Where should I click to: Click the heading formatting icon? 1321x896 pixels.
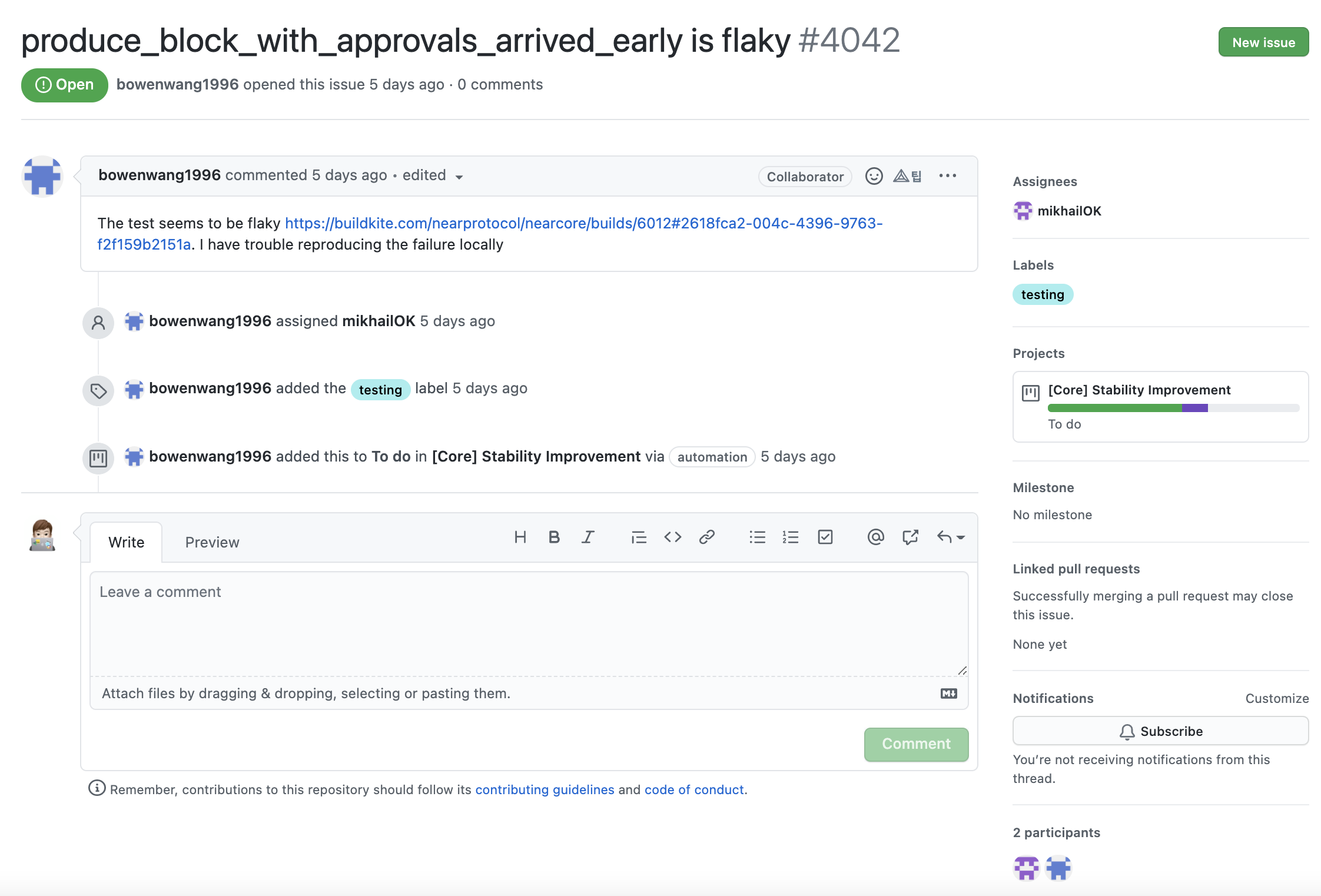(x=520, y=537)
